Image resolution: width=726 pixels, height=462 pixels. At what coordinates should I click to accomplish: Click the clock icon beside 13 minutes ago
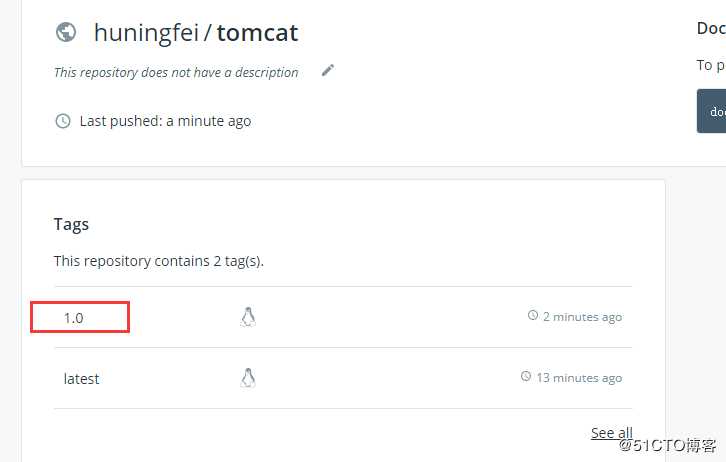526,377
